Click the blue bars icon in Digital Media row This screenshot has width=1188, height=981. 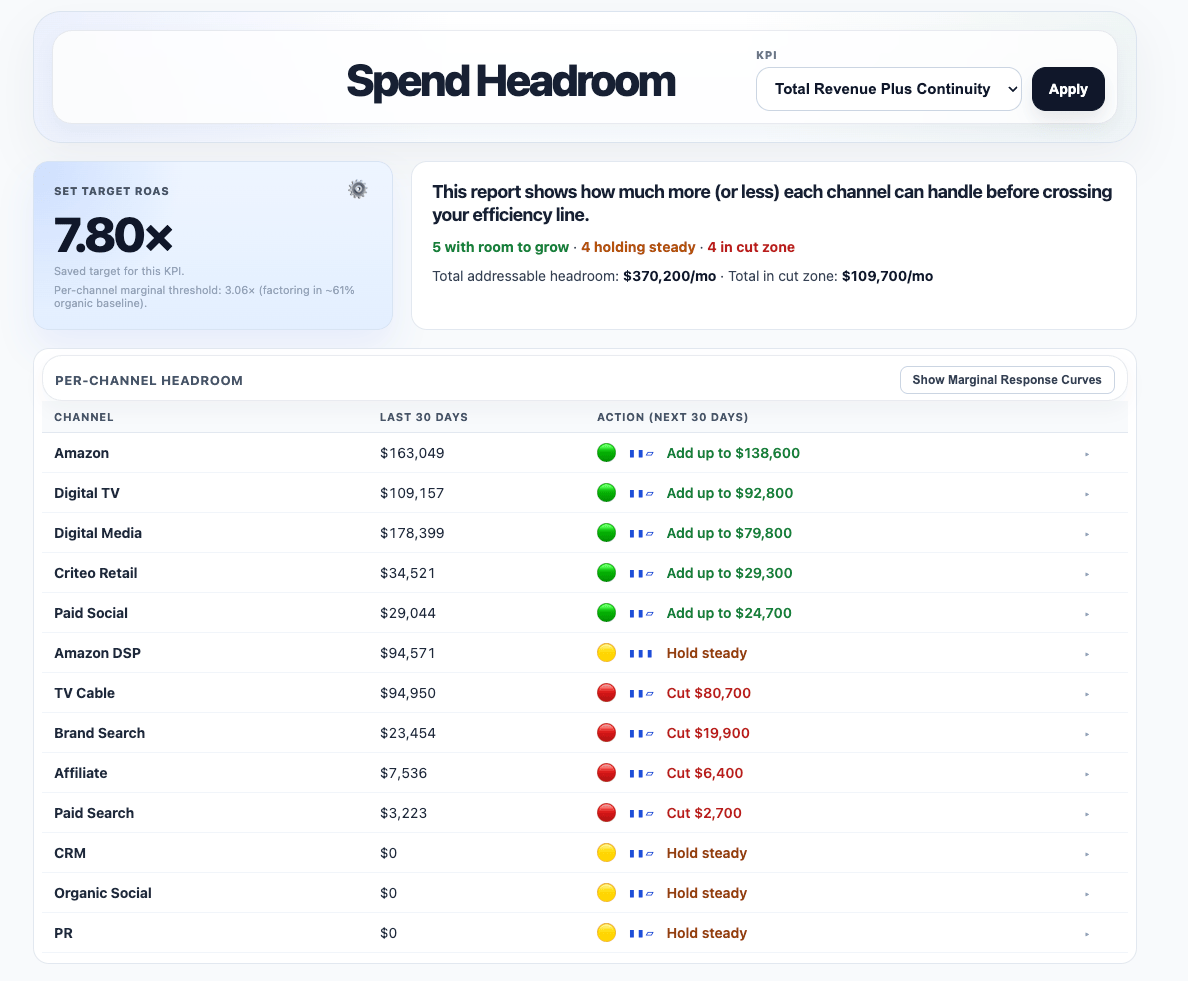[x=641, y=534]
